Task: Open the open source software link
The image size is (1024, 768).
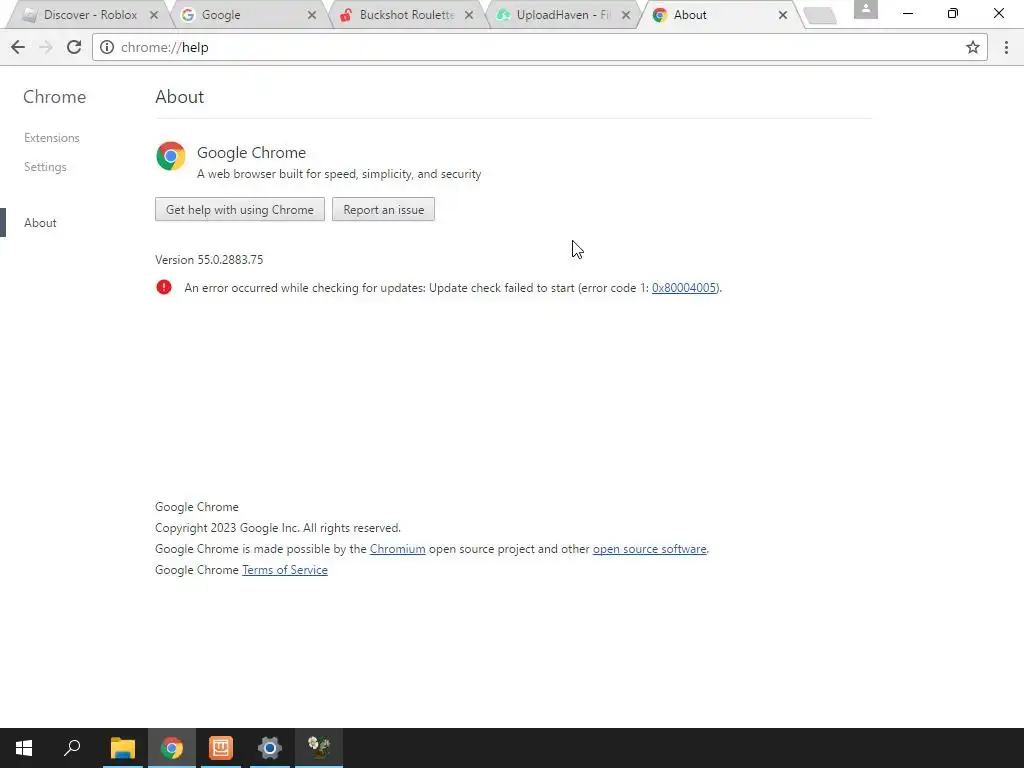Action: coord(649,549)
